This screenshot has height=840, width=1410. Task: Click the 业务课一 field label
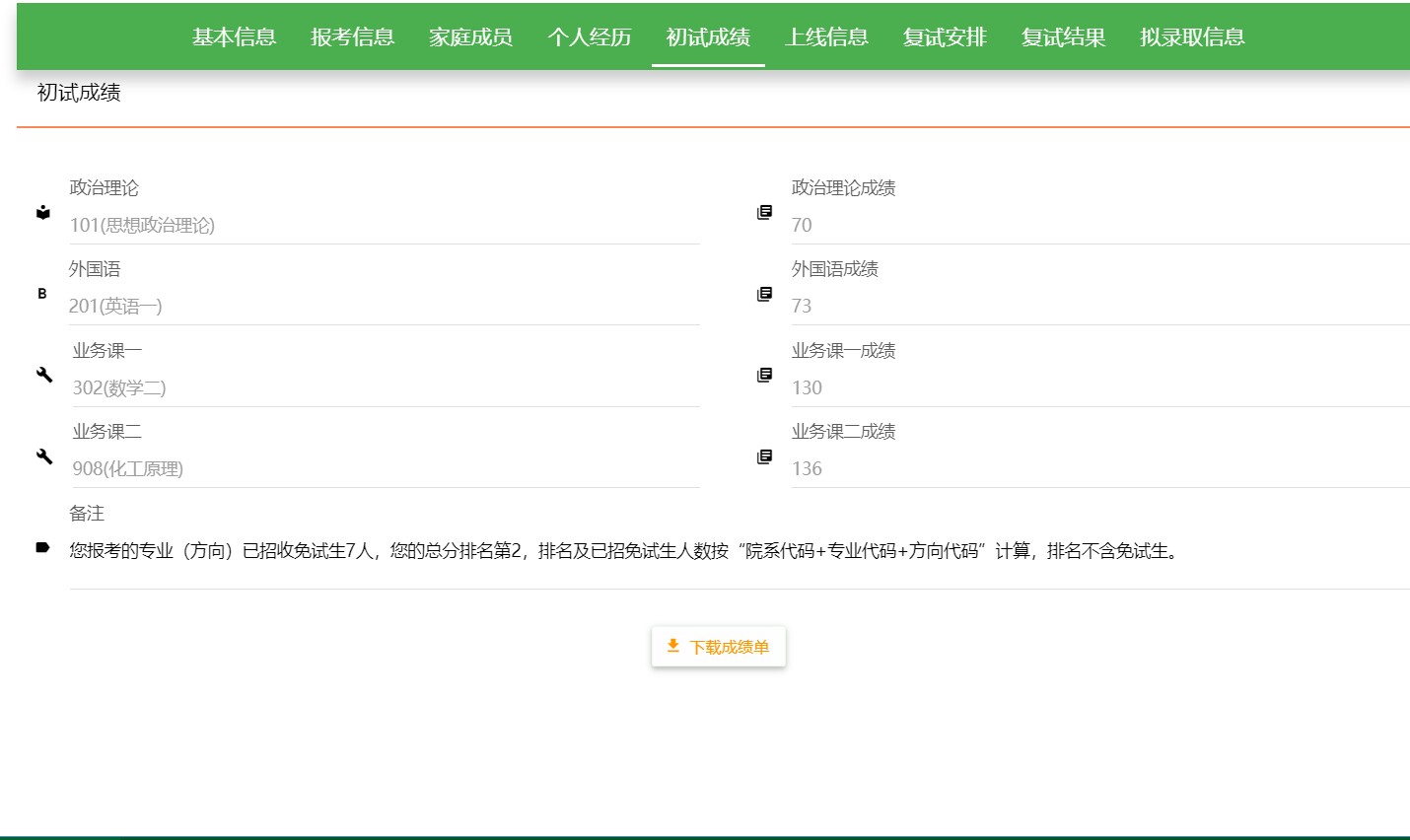pyautogui.click(x=107, y=350)
